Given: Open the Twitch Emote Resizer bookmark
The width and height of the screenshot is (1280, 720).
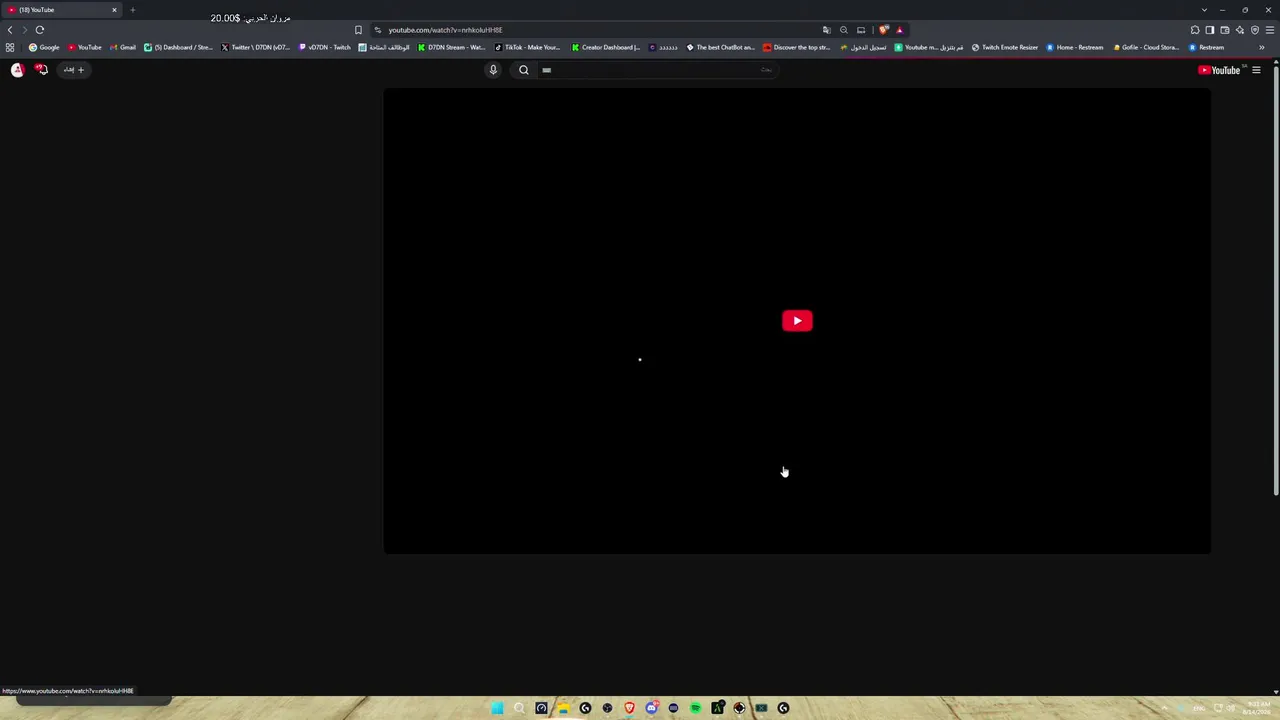Looking at the screenshot, I should [x=1005, y=47].
